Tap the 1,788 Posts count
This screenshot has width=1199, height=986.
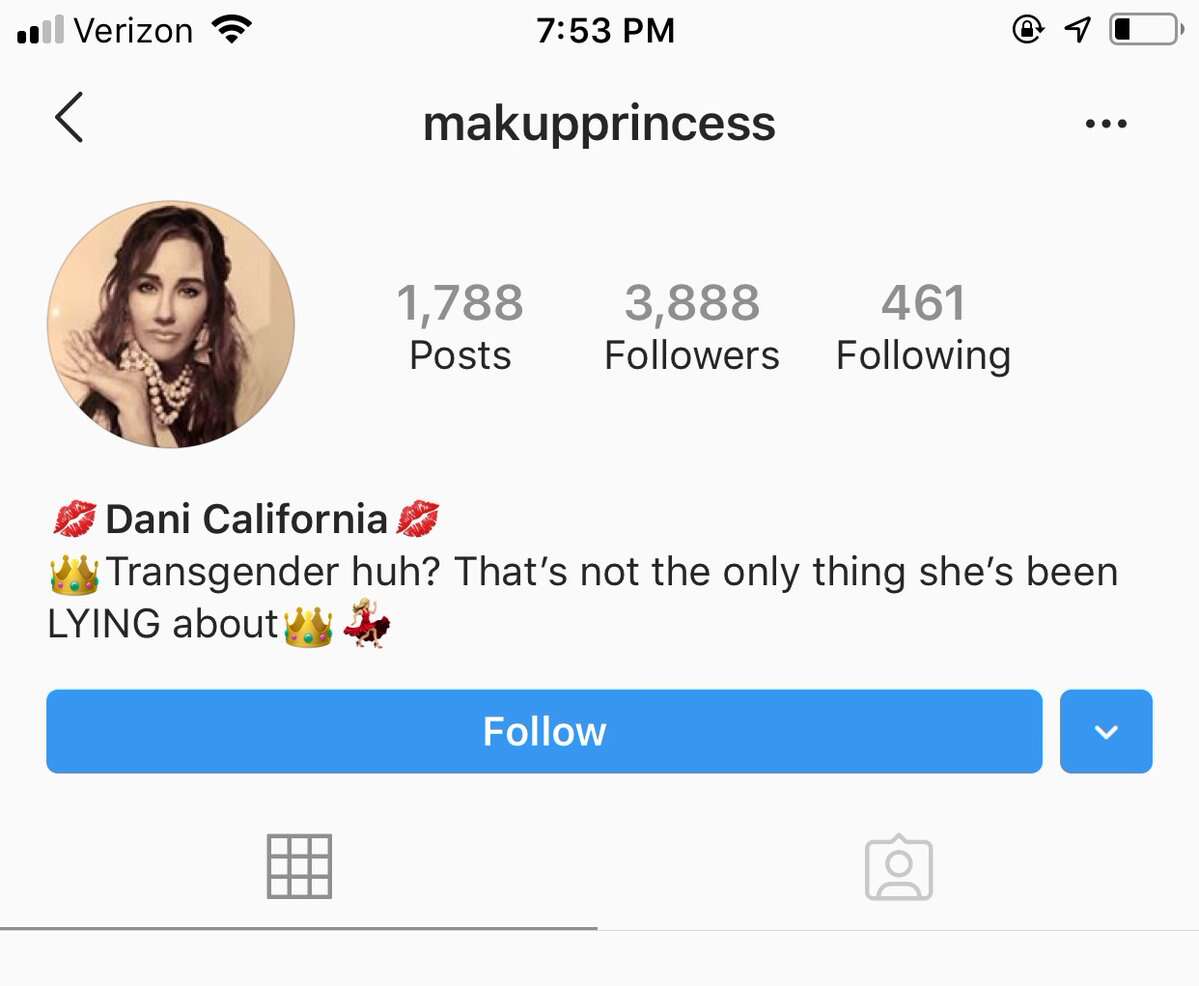[460, 327]
